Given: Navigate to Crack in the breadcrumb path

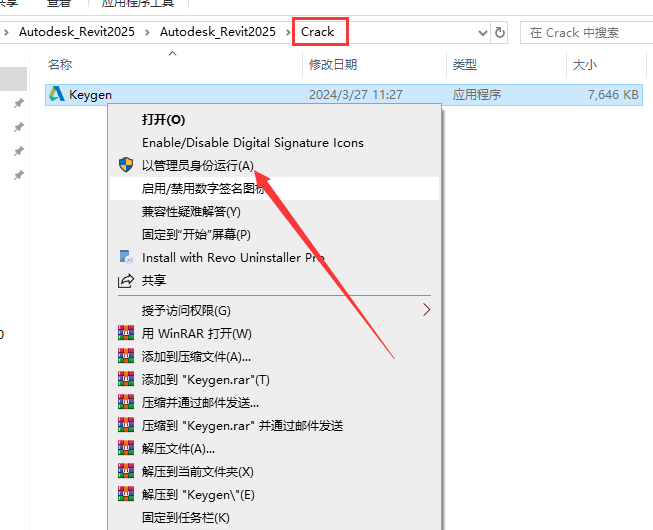Looking at the screenshot, I should click(318, 32).
